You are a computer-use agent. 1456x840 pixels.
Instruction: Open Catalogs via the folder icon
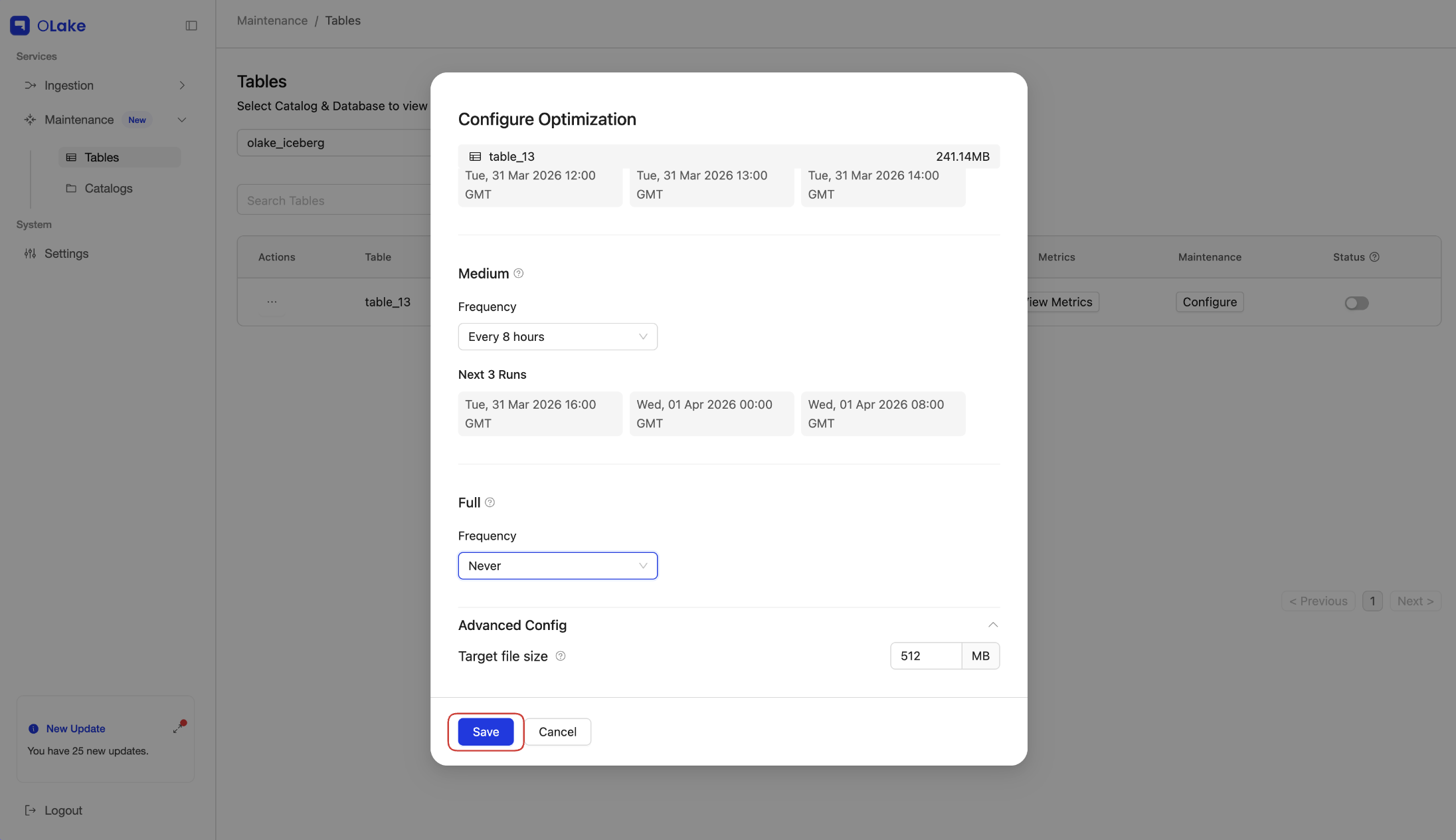[71, 188]
